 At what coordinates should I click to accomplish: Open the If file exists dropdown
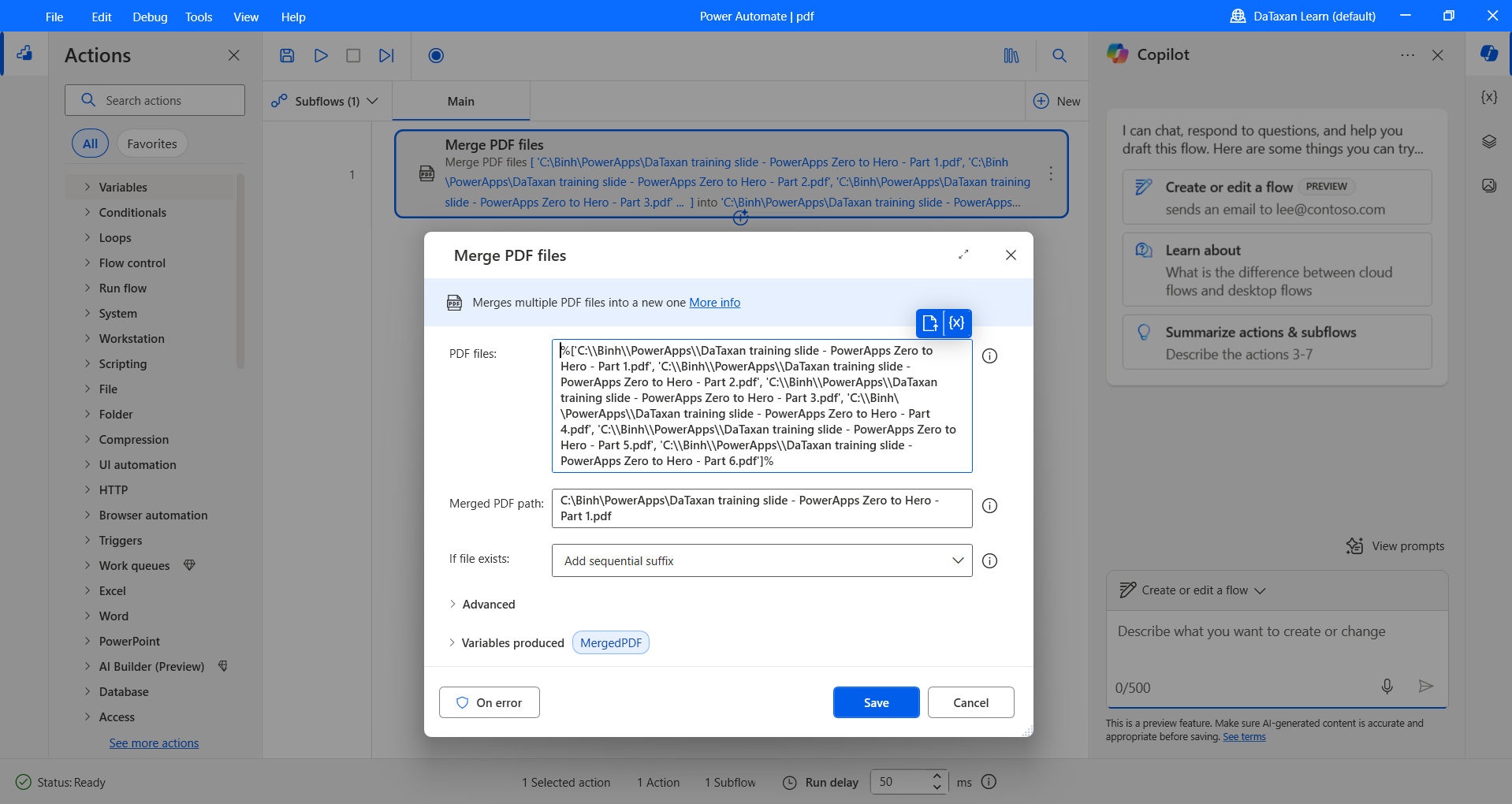click(x=762, y=560)
